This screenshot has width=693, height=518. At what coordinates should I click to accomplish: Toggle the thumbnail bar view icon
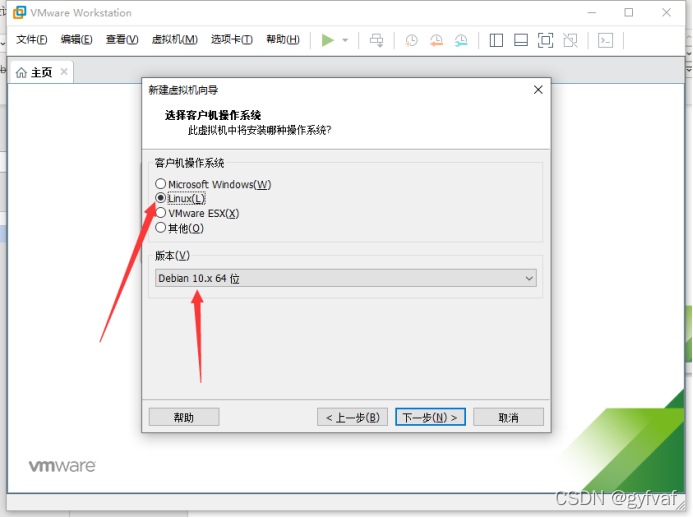(521, 40)
